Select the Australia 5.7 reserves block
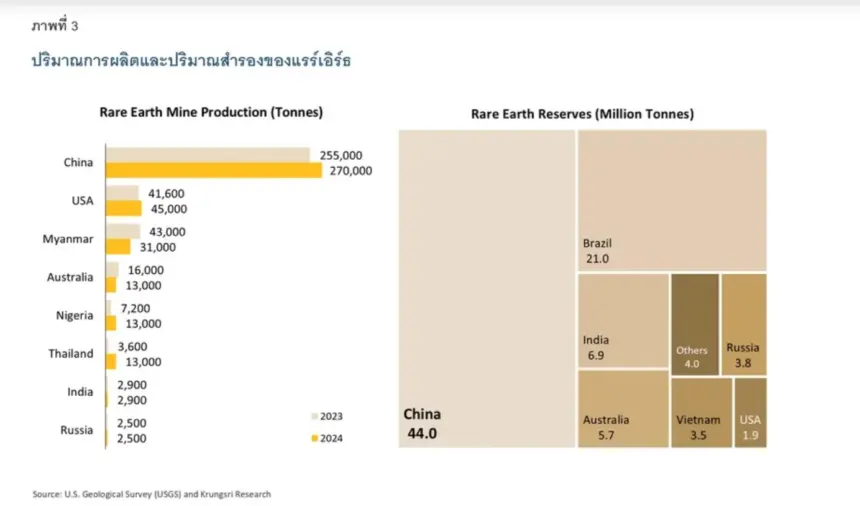This screenshot has height=506, width=860. (x=623, y=409)
